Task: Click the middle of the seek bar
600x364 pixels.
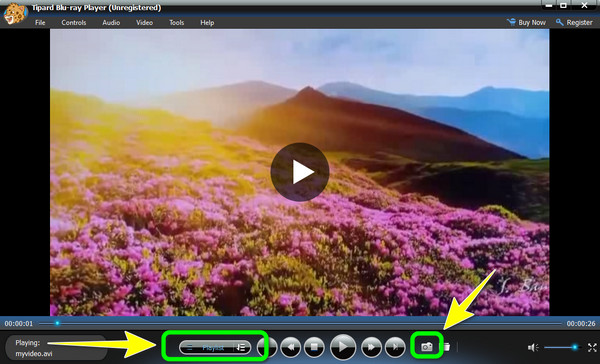Action: [x=300, y=323]
